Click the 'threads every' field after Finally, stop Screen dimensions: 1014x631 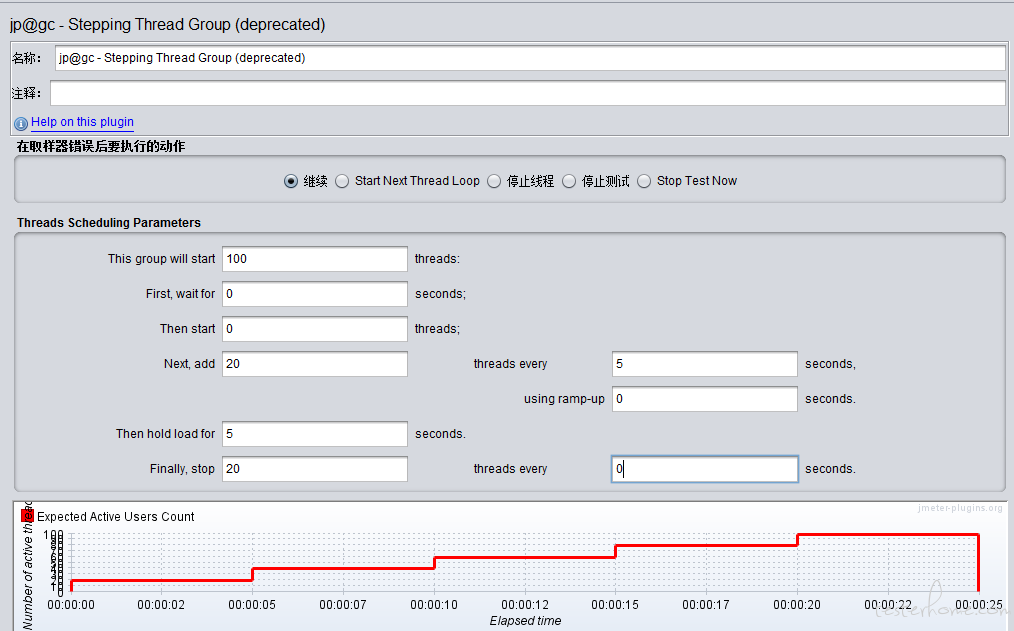(x=704, y=469)
